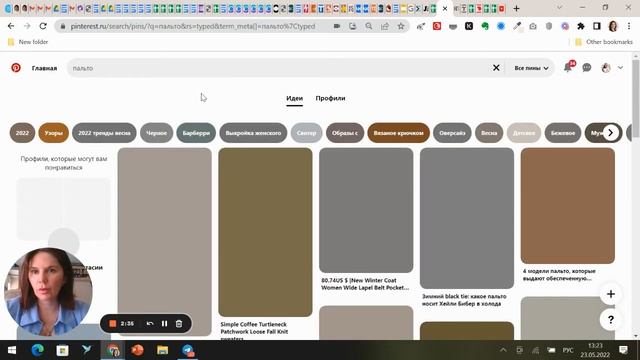This screenshot has height=360, width=640.
Task: Open the Chrome three-dot menu
Action: point(629,26)
